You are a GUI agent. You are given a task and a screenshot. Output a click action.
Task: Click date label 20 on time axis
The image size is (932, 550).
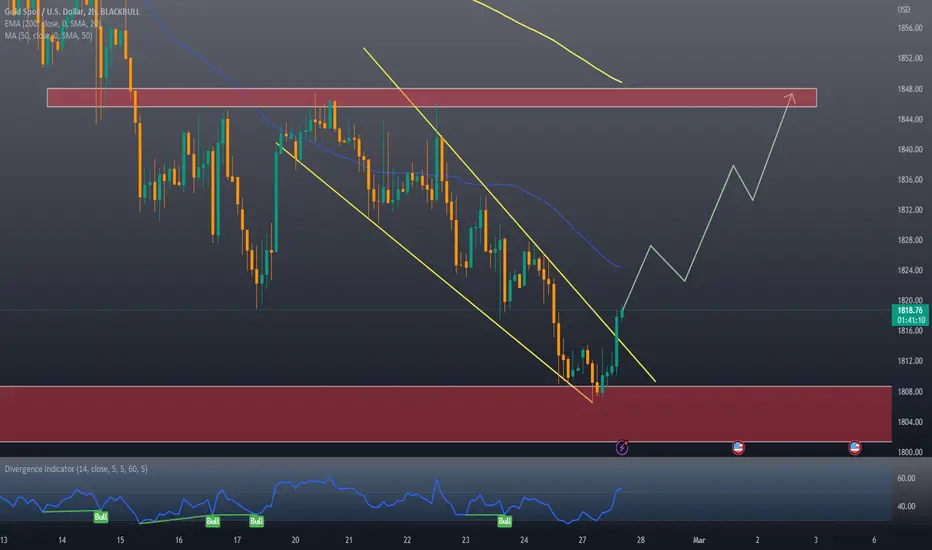pyautogui.click(x=295, y=540)
